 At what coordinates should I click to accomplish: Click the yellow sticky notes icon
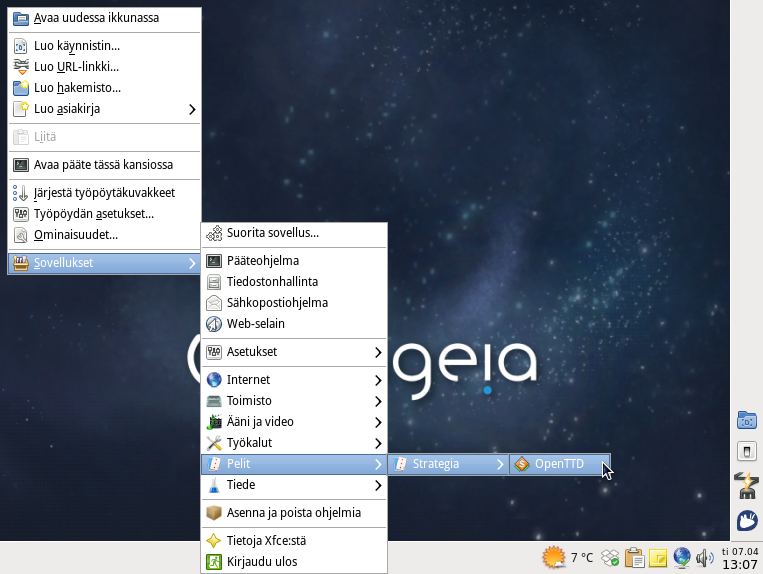(x=658, y=558)
